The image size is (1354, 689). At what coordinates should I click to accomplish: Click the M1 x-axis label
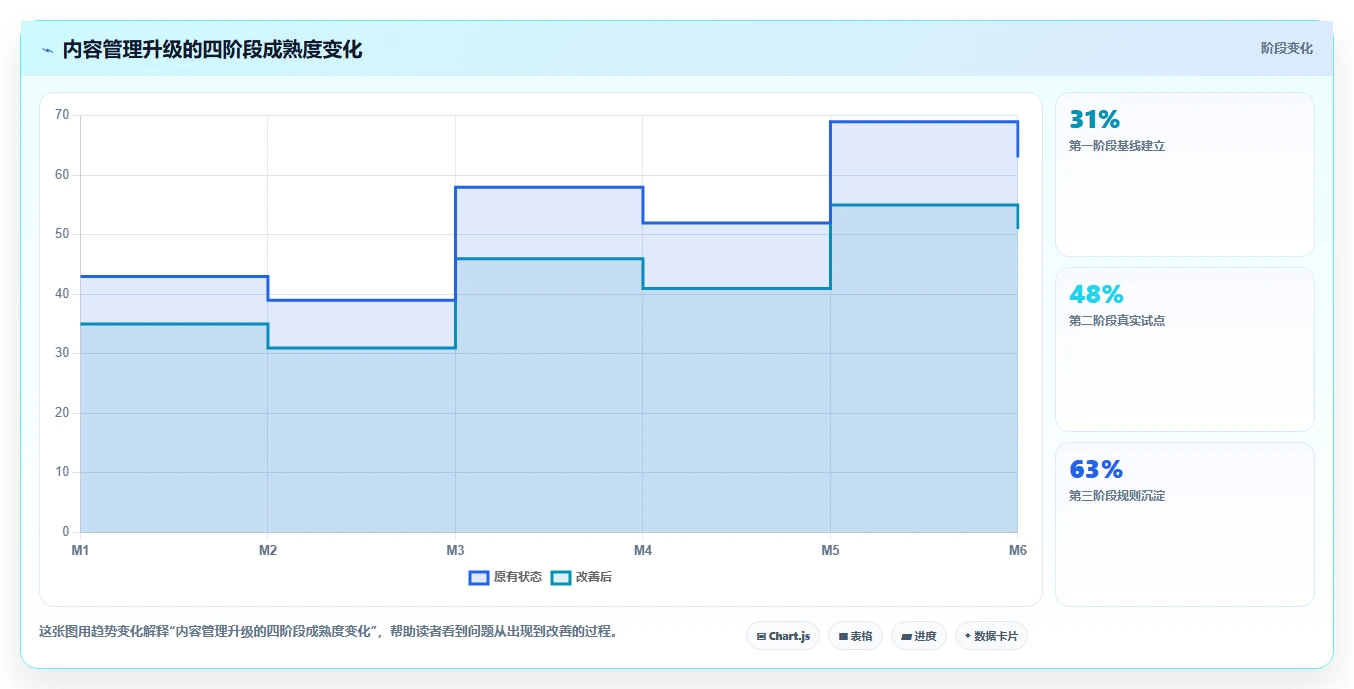coord(81,550)
